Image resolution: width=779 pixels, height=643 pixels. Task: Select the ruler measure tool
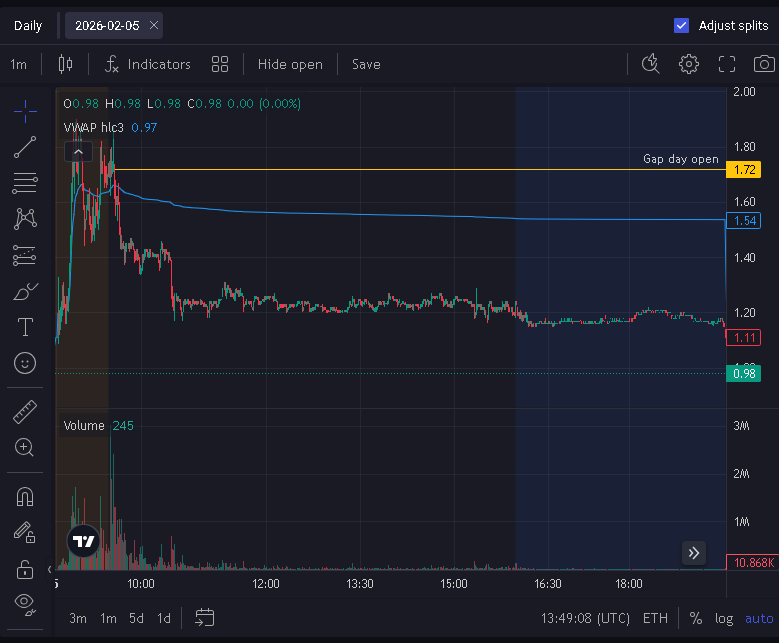pos(25,412)
